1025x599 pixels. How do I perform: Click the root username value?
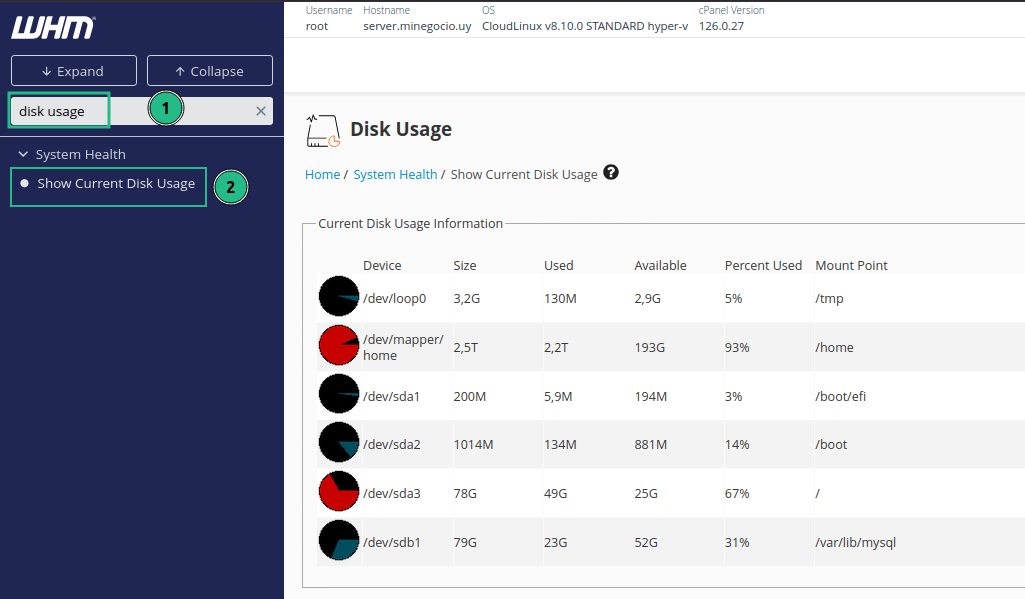[317, 26]
